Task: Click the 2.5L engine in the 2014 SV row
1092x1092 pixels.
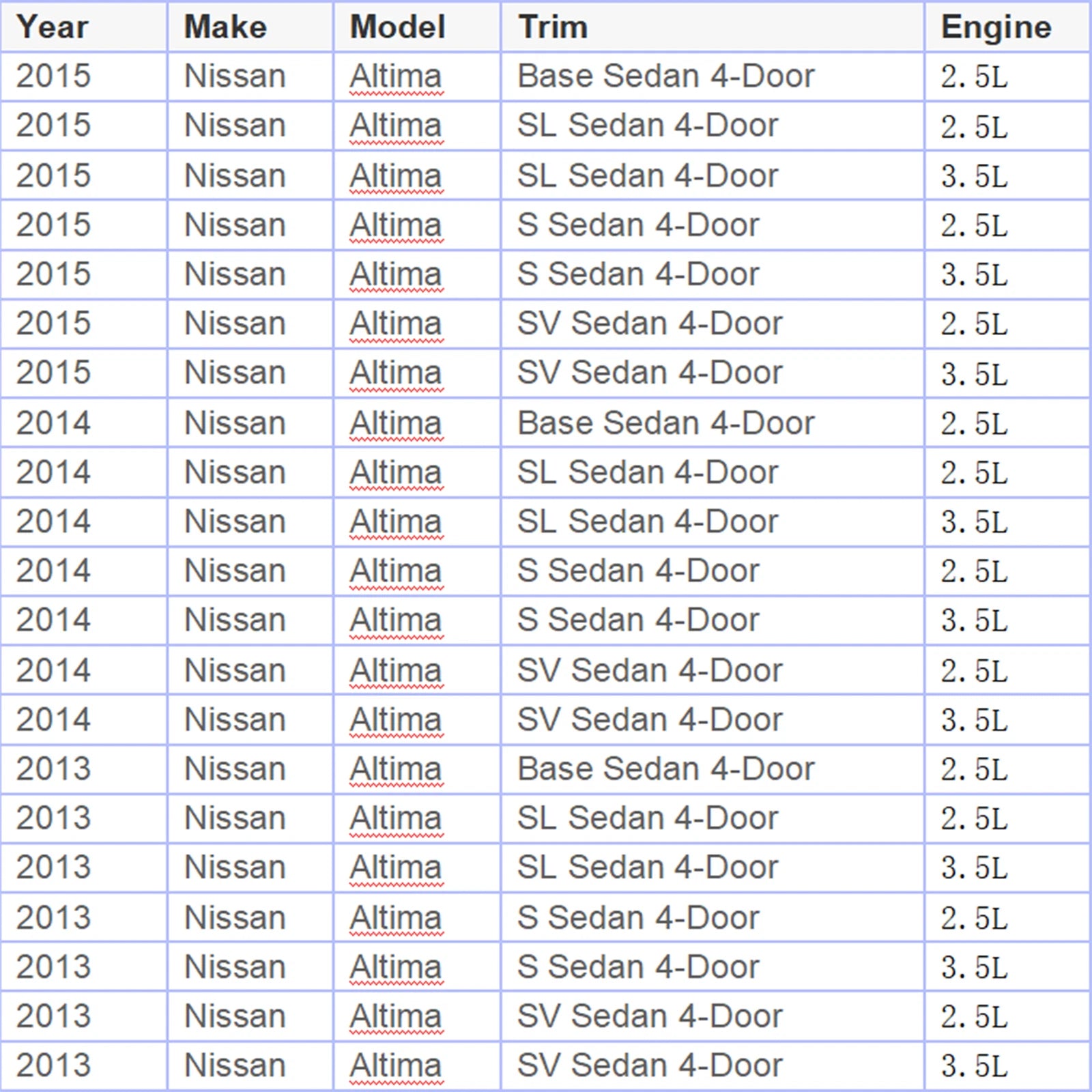Action: (974, 672)
